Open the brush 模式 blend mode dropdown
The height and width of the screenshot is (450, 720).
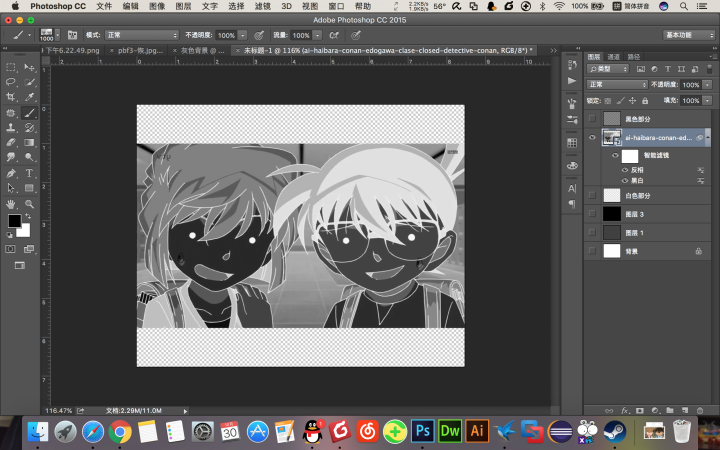coord(141,35)
